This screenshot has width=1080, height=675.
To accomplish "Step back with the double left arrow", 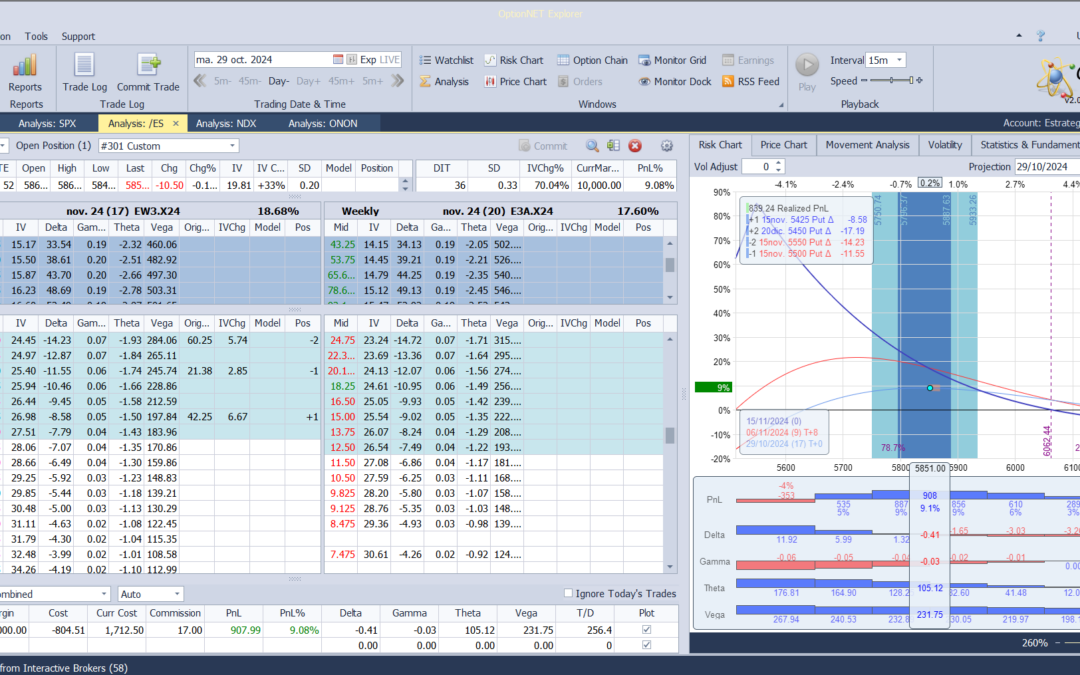I will pyautogui.click(x=200, y=81).
